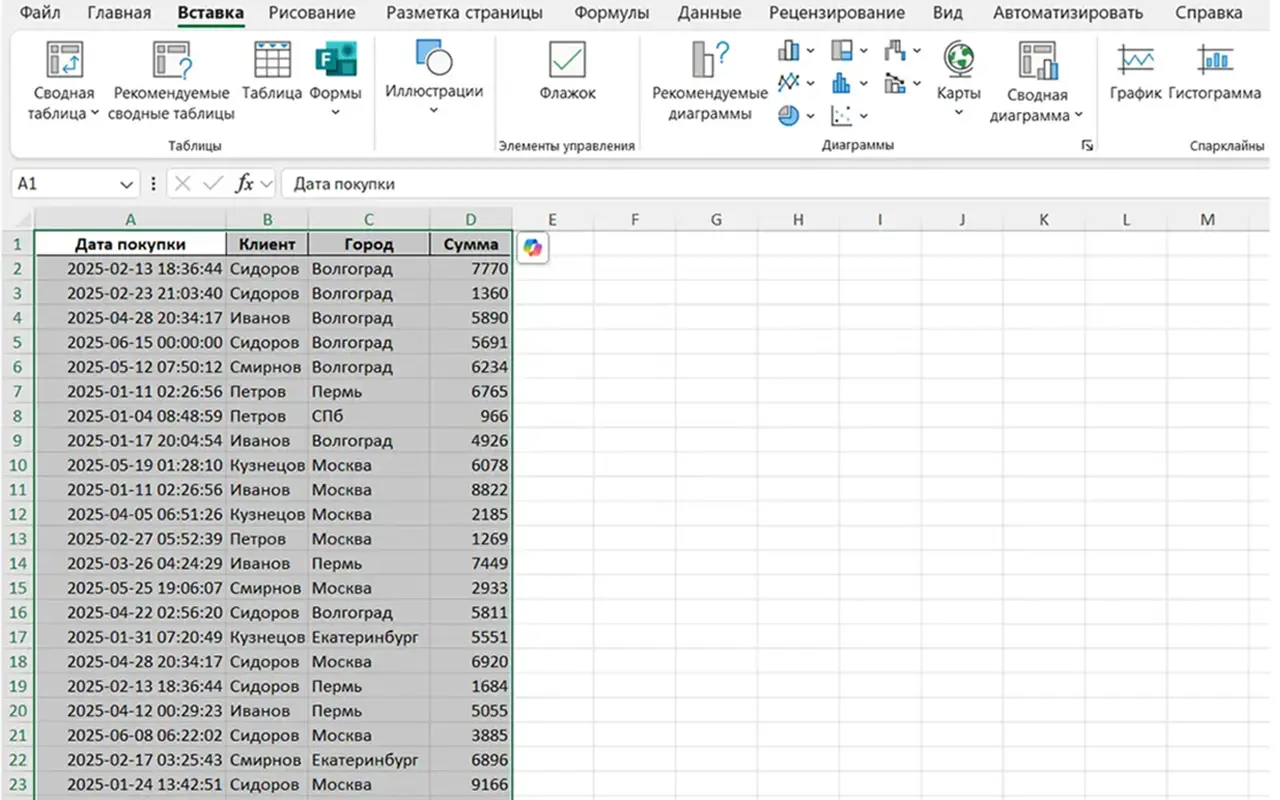Click the Сводная диаграмма button

click(1036, 62)
